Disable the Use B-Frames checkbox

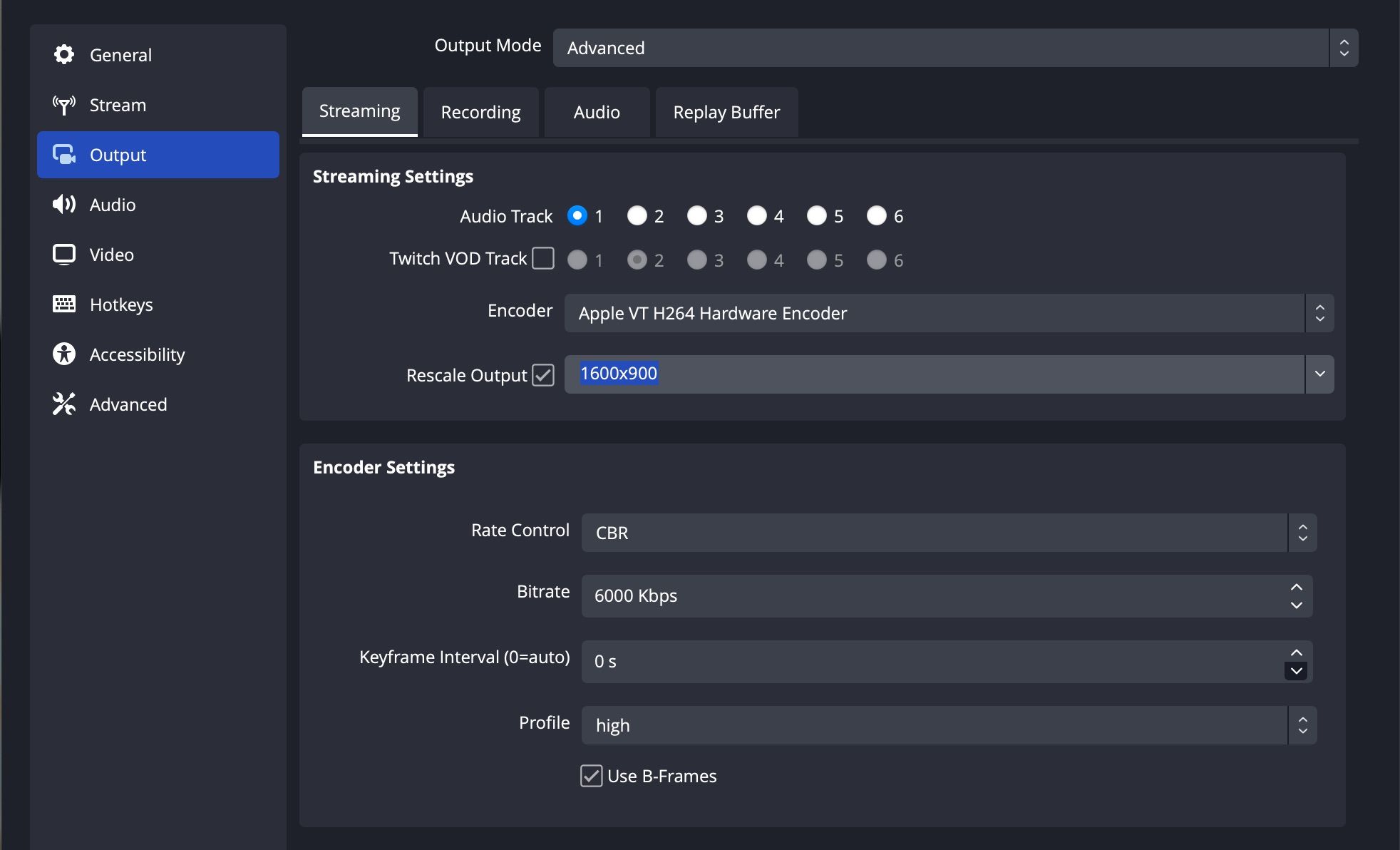pyautogui.click(x=591, y=776)
